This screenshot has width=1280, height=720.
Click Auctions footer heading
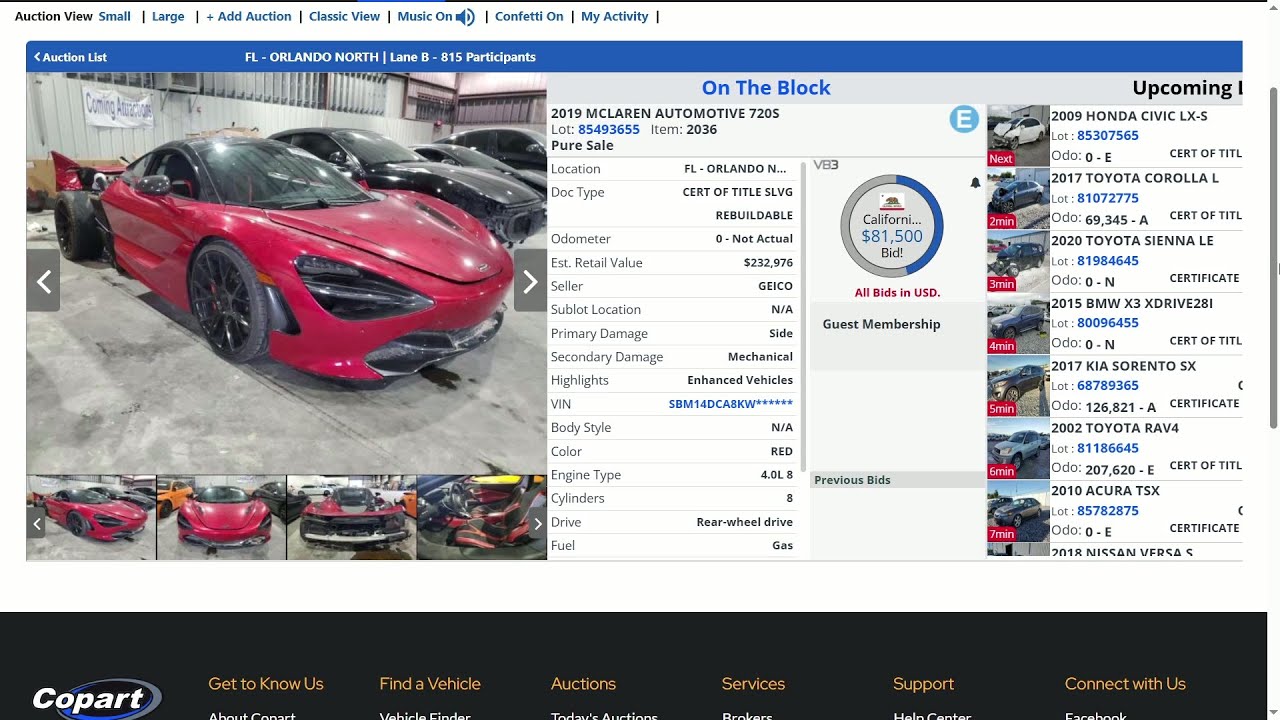tap(583, 684)
